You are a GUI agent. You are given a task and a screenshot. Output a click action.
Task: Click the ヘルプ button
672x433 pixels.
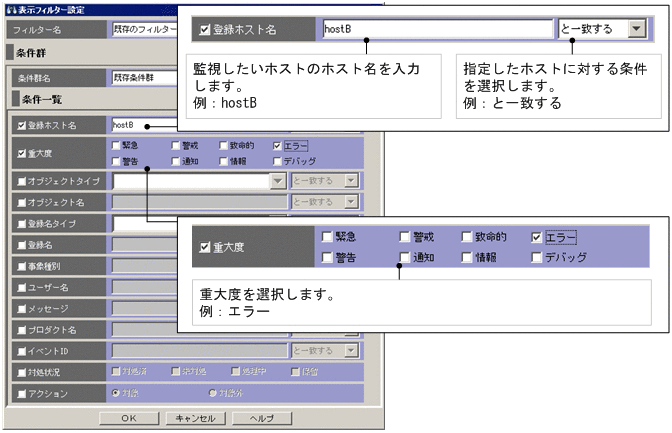(262, 418)
